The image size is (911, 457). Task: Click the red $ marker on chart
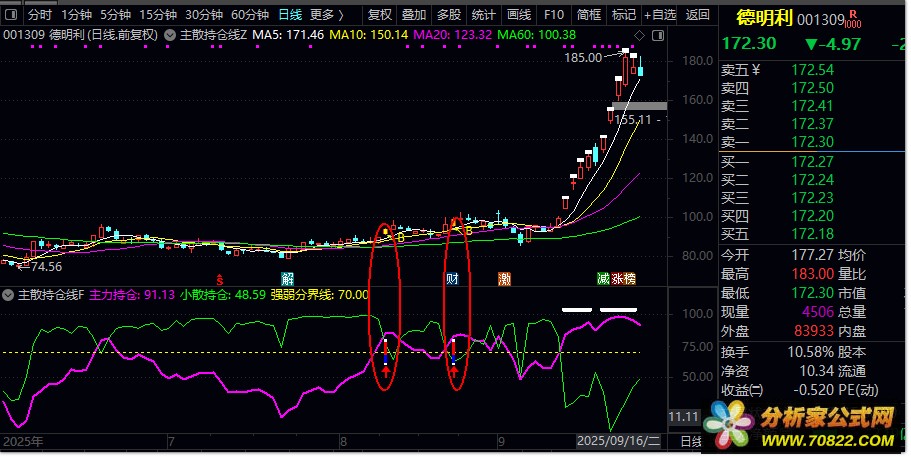click(x=220, y=279)
